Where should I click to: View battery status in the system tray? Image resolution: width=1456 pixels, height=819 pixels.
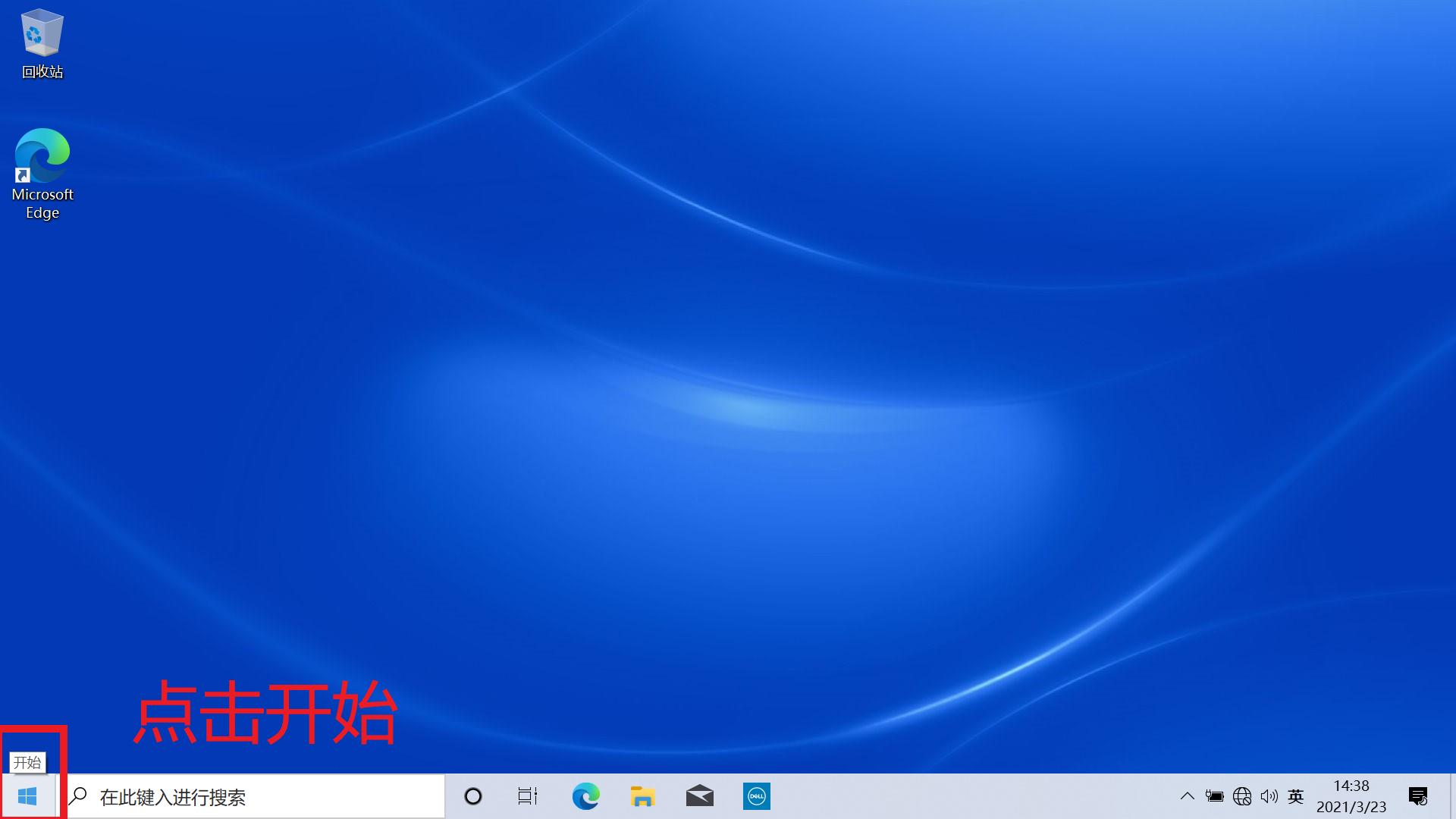[1215, 796]
